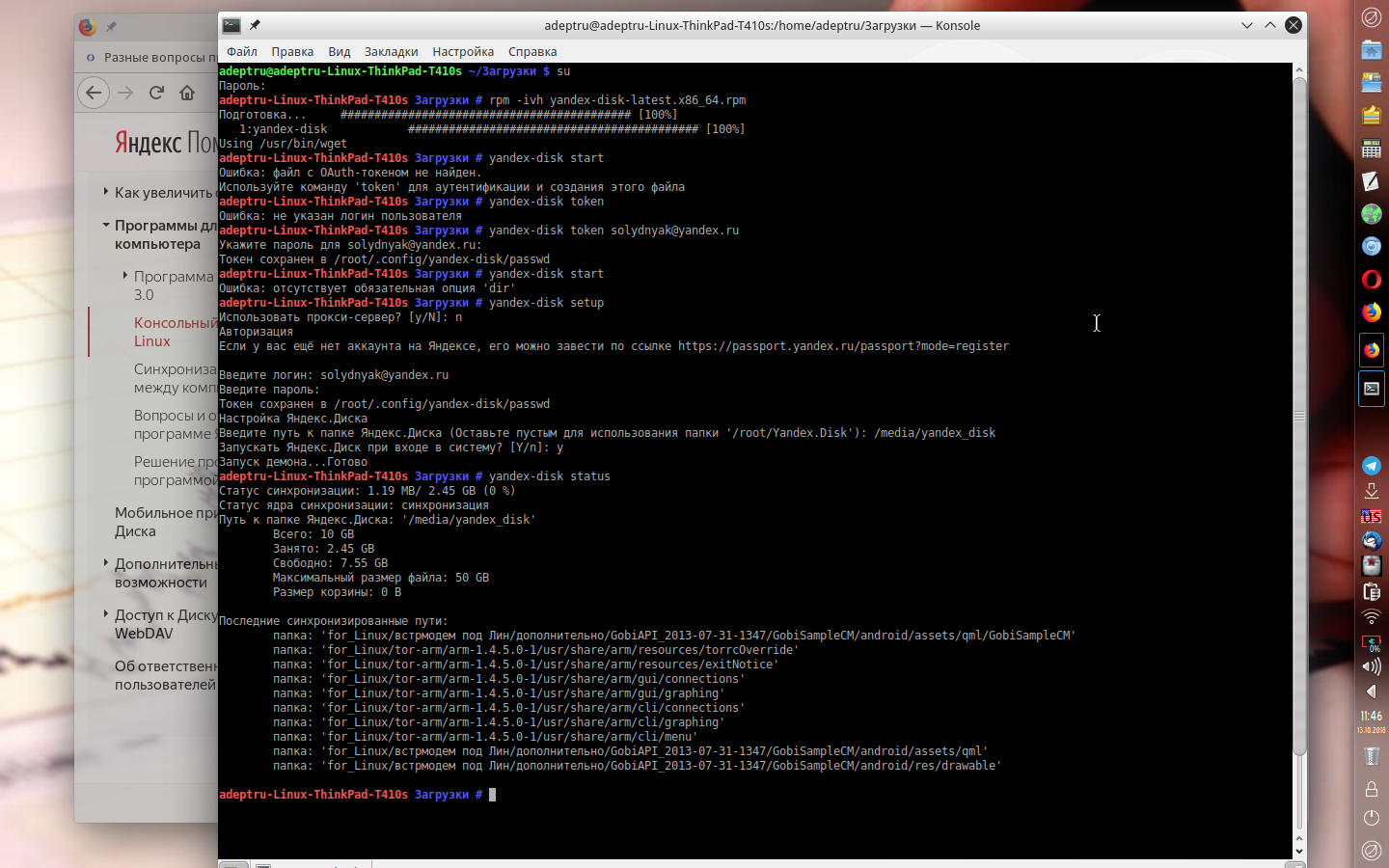Click the Firefox launcher just below the Opera icon
This screenshot has width=1389, height=868.
pyautogui.click(x=1371, y=312)
